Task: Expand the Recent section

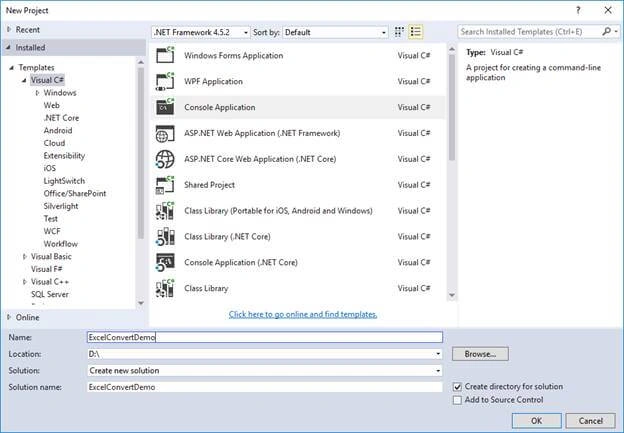Action: [x=9, y=29]
